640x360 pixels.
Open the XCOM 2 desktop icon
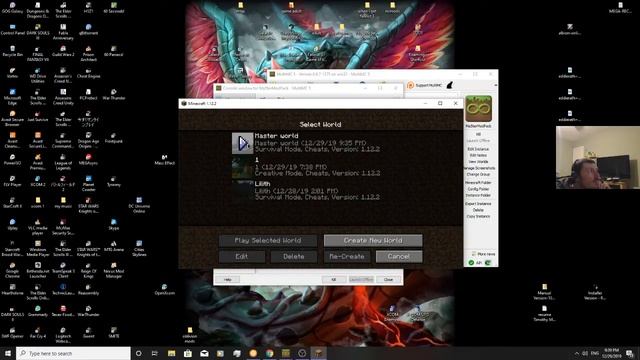click(x=38, y=181)
